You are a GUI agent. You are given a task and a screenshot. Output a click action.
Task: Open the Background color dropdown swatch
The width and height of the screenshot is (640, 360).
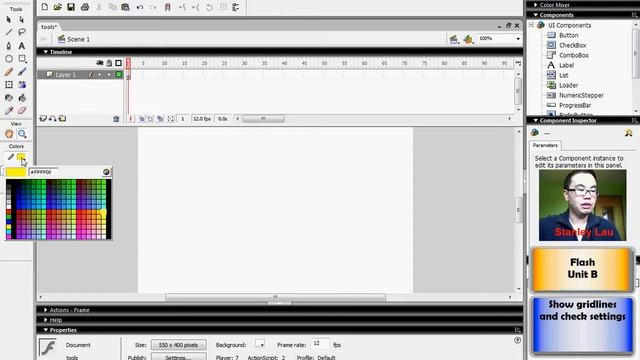click(x=260, y=344)
